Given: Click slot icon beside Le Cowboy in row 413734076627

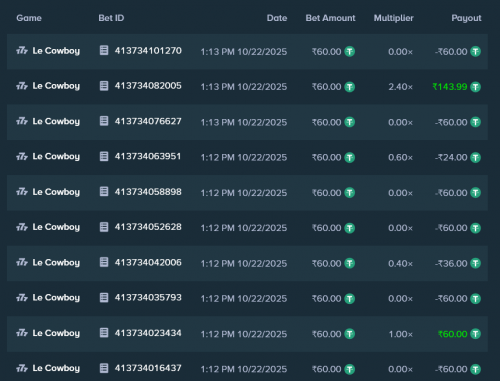Looking at the screenshot, I should pyautogui.click(x=22, y=121).
